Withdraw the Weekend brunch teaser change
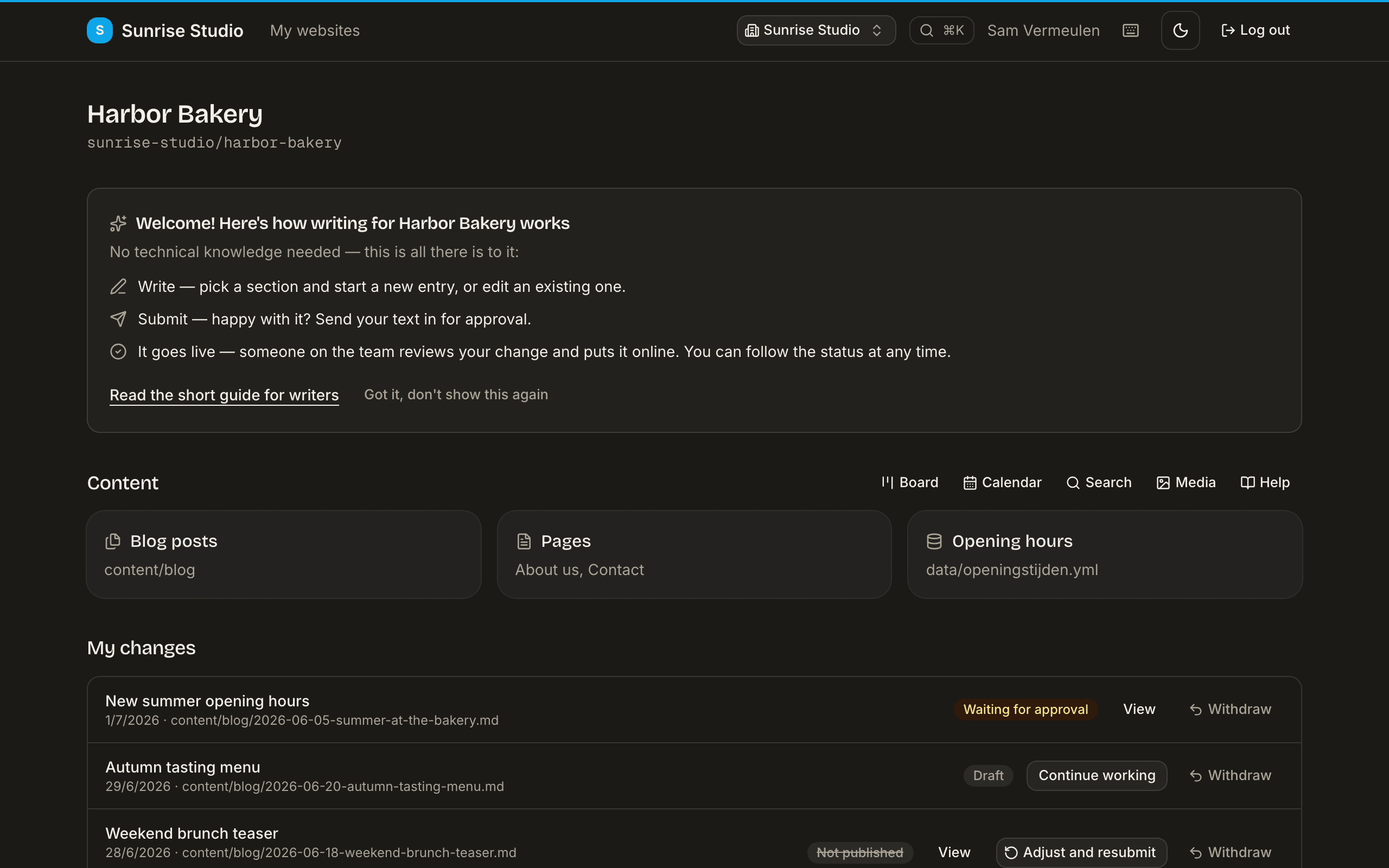 (x=1230, y=852)
